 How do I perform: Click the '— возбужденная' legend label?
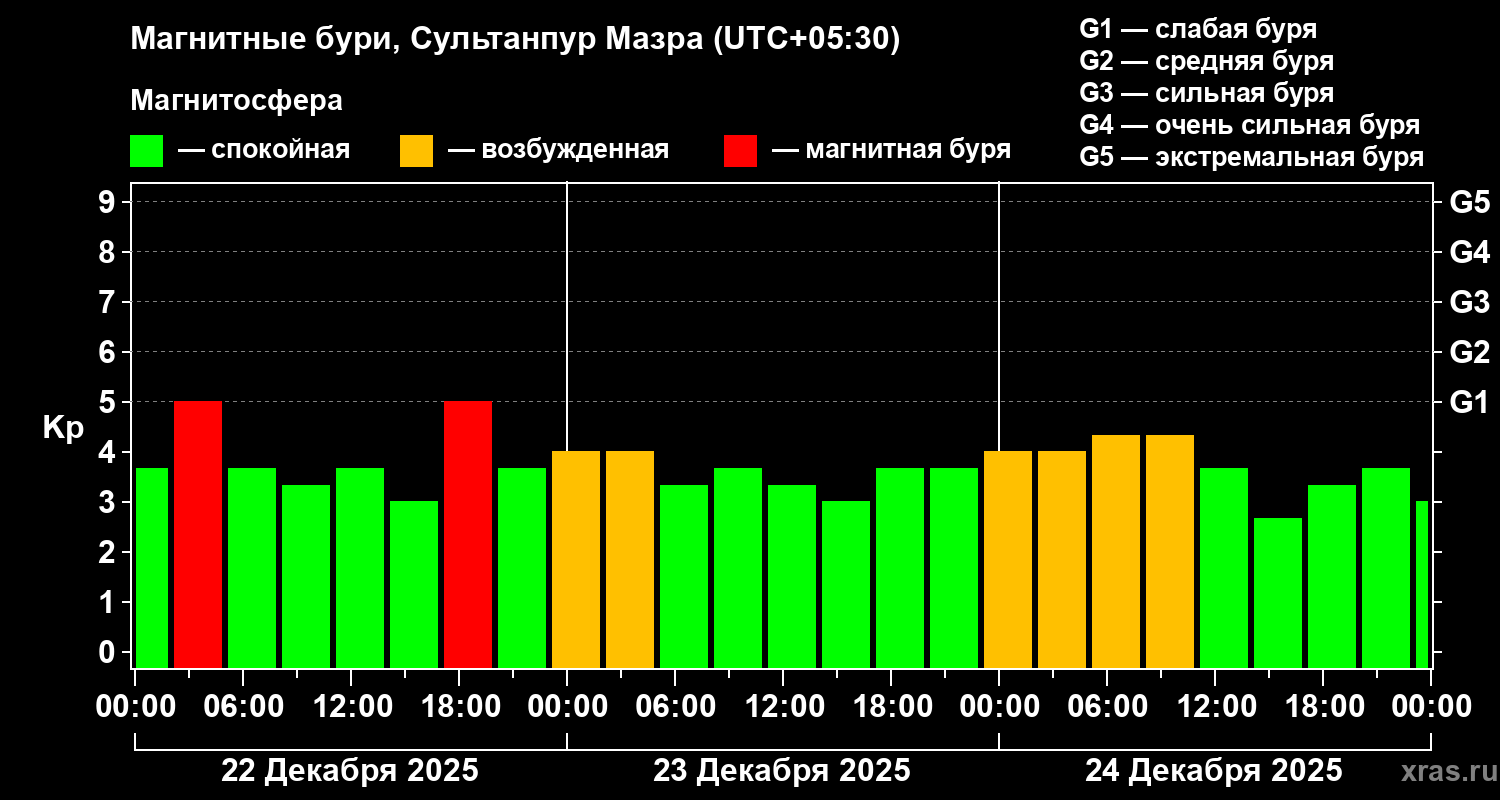[558, 150]
